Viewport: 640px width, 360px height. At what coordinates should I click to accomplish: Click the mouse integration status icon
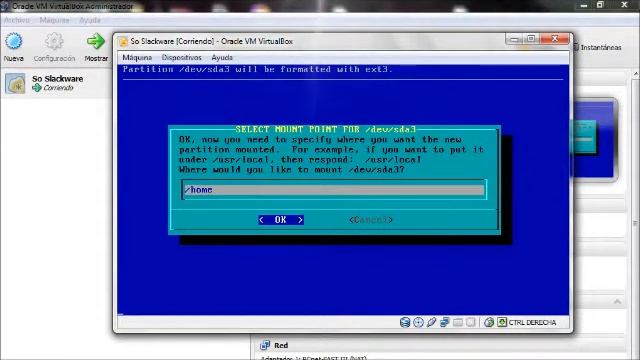coord(489,322)
